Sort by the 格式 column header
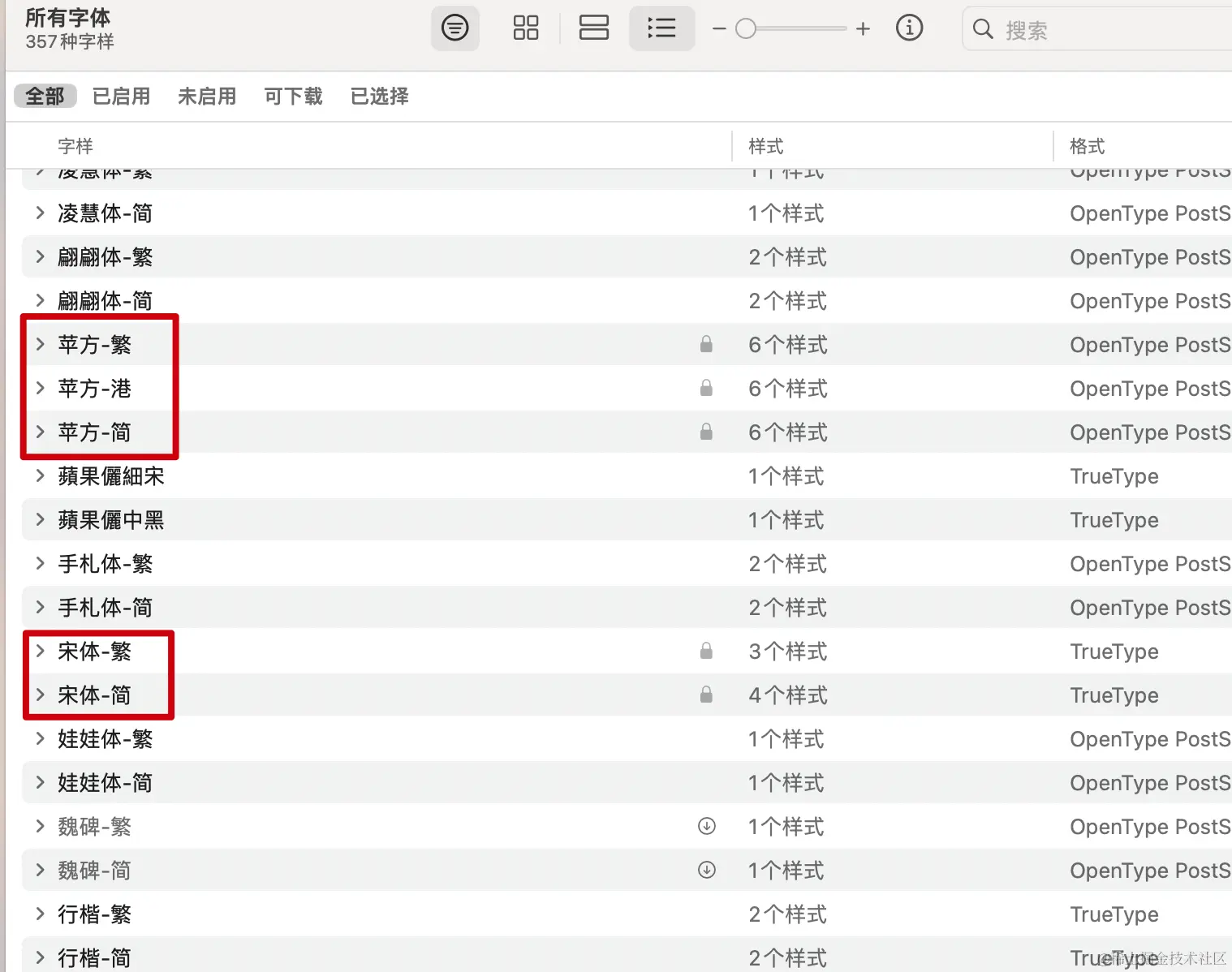 pyautogui.click(x=1088, y=146)
